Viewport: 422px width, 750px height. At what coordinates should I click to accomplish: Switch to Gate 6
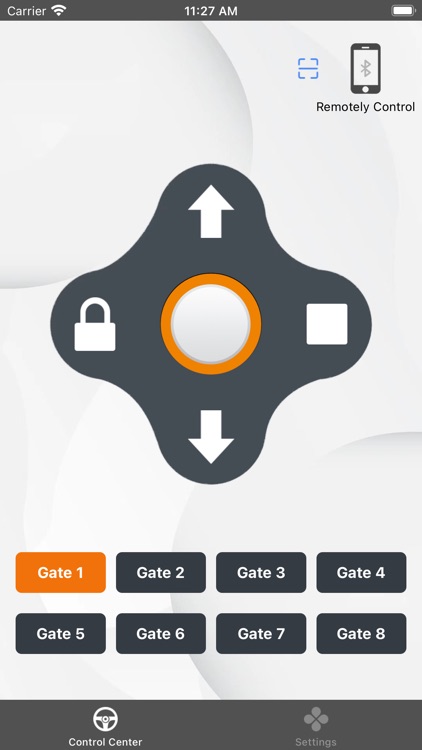click(161, 634)
